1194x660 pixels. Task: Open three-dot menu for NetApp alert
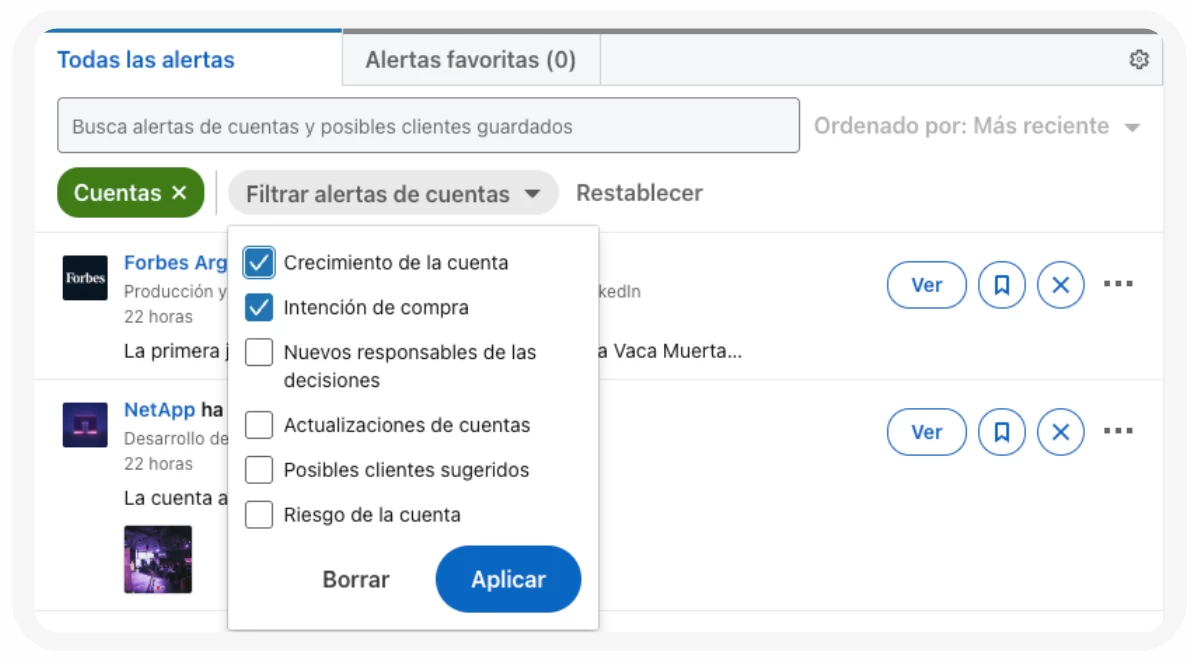click(1118, 431)
